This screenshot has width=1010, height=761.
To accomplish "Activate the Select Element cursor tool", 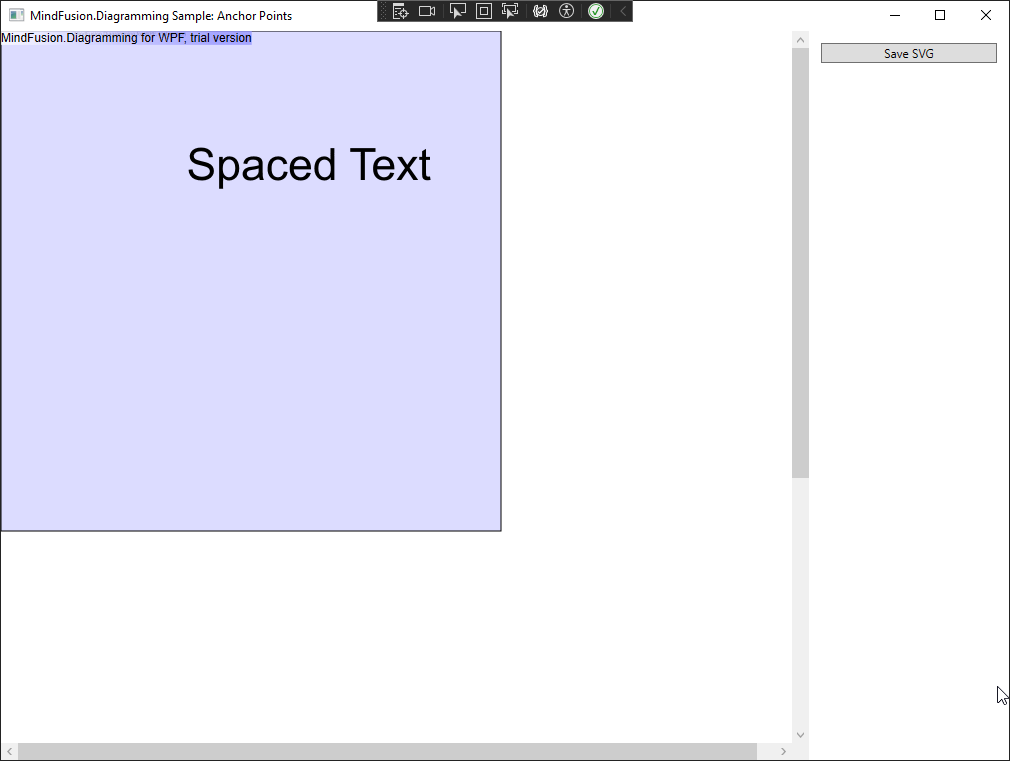I will tap(458, 11).
